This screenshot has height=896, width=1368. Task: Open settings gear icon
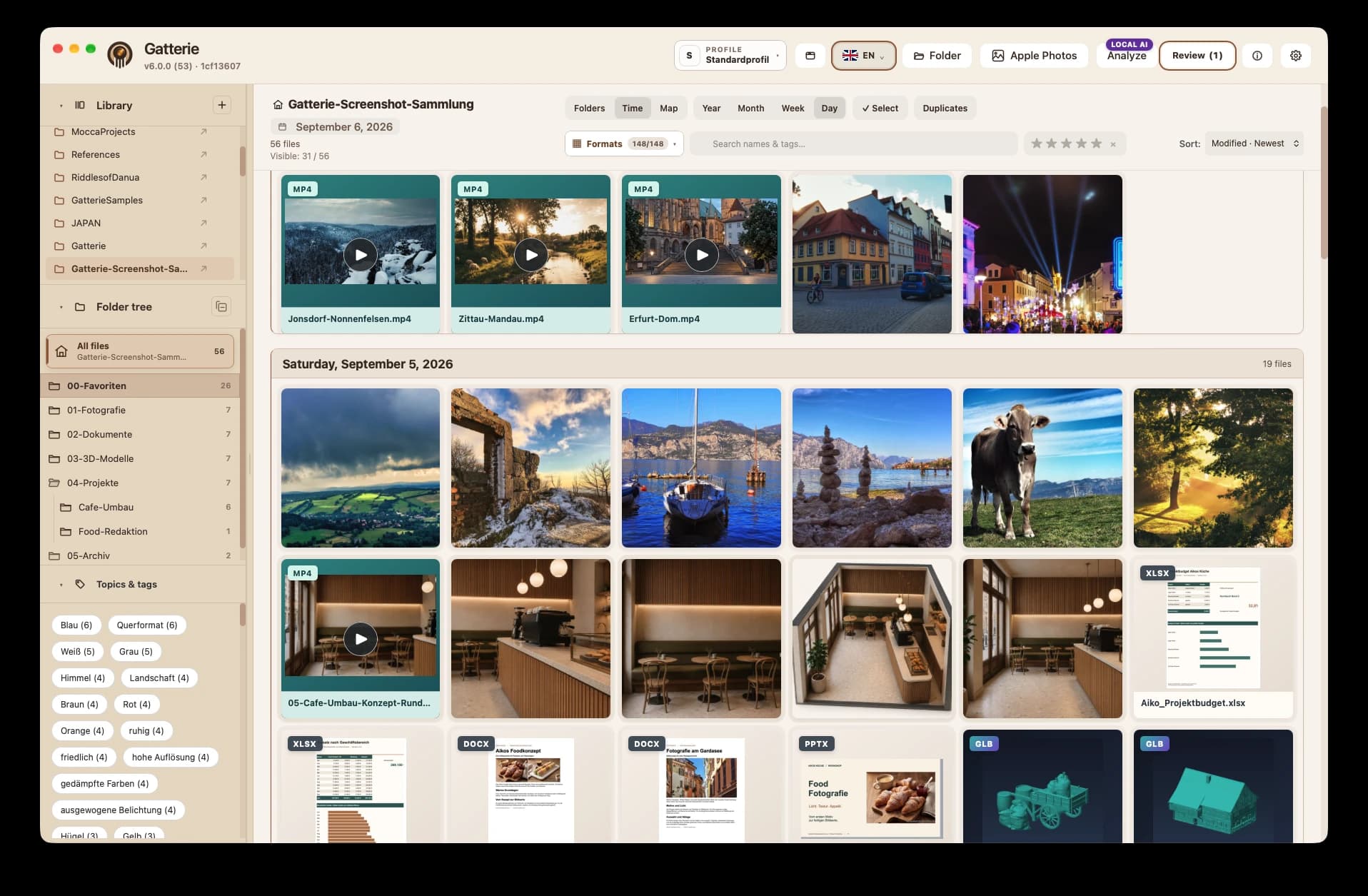point(1296,56)
